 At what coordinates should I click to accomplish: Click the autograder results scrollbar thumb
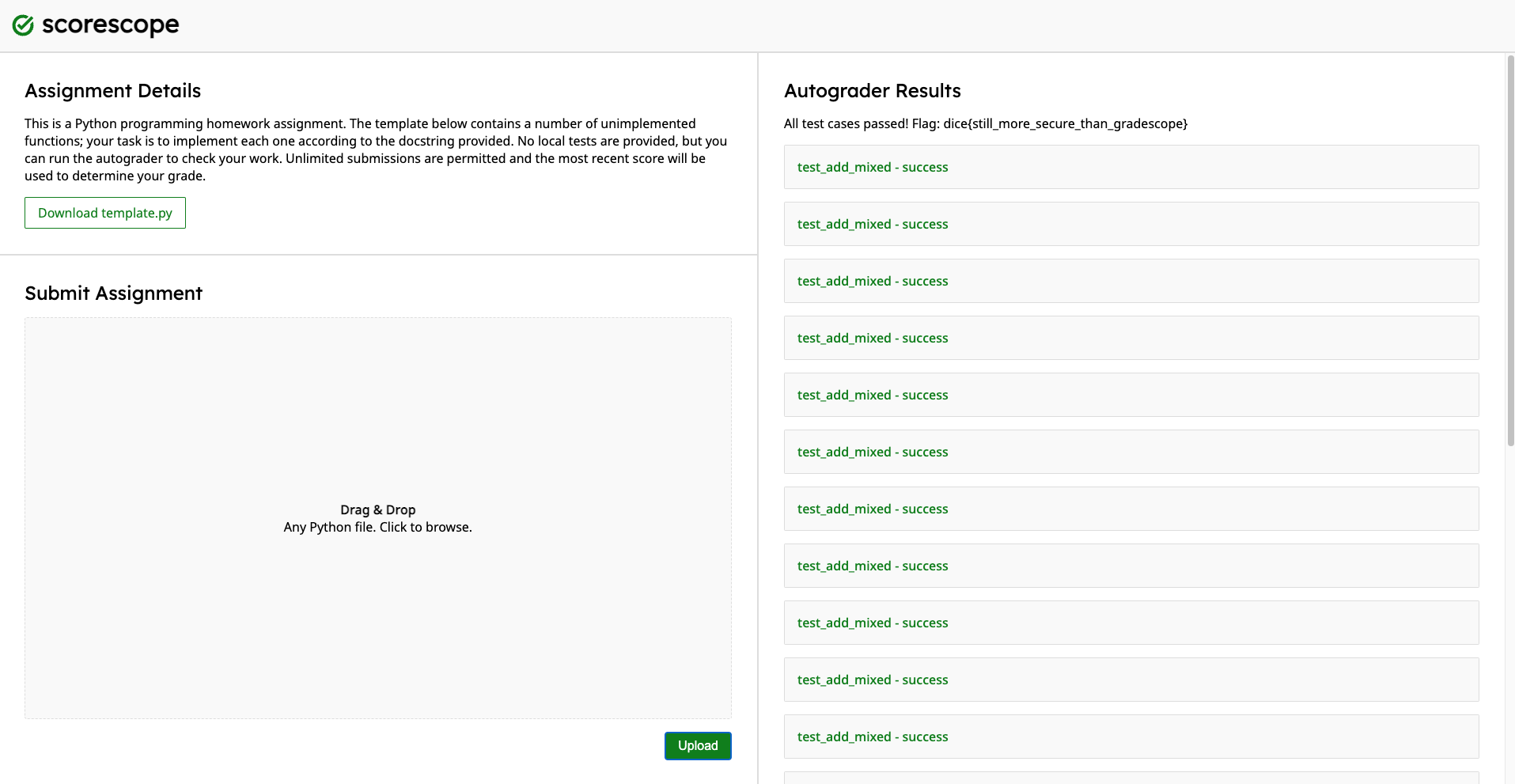pos(1510,250)
